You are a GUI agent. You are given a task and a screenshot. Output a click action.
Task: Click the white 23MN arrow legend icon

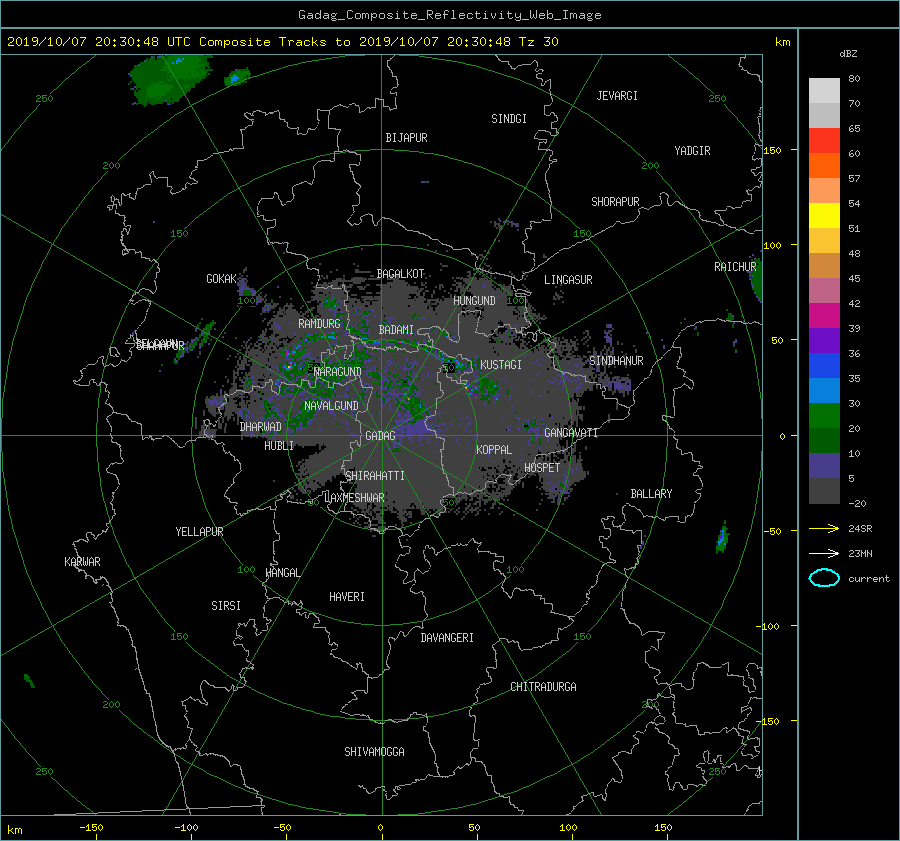pos(824,553)
